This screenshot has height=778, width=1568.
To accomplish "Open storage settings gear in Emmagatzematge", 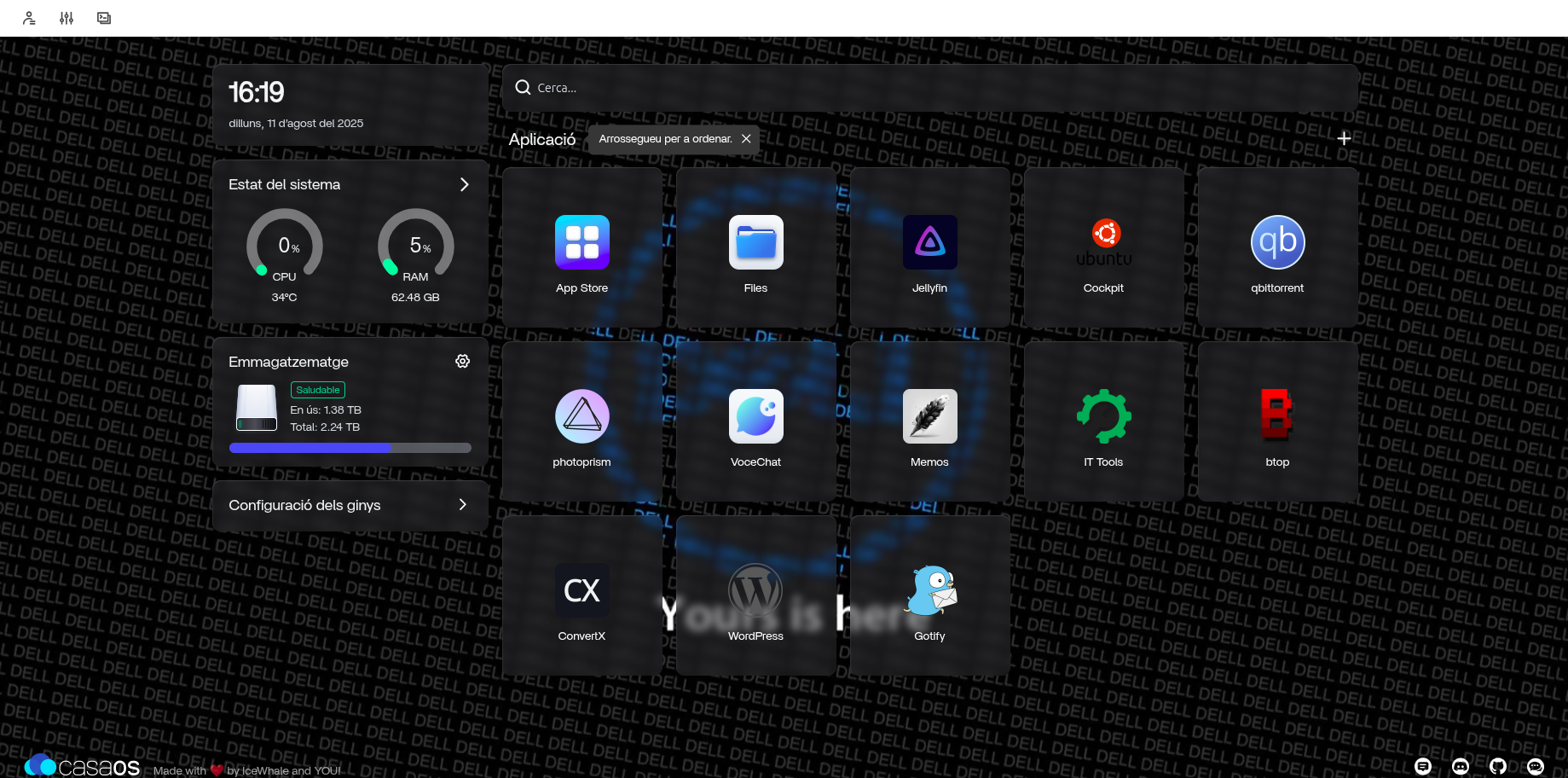I will (462, 362).
